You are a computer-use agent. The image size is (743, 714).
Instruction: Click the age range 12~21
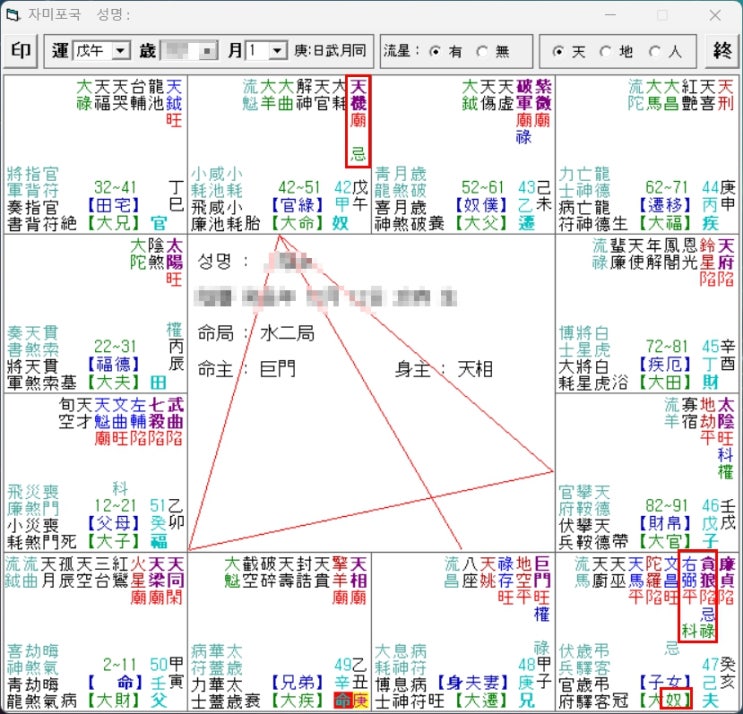point(115,506)
